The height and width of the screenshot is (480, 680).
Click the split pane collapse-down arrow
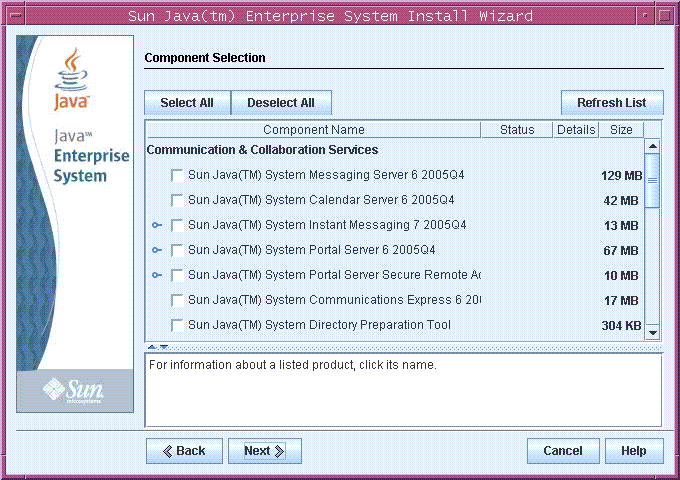tap(163, 347)
